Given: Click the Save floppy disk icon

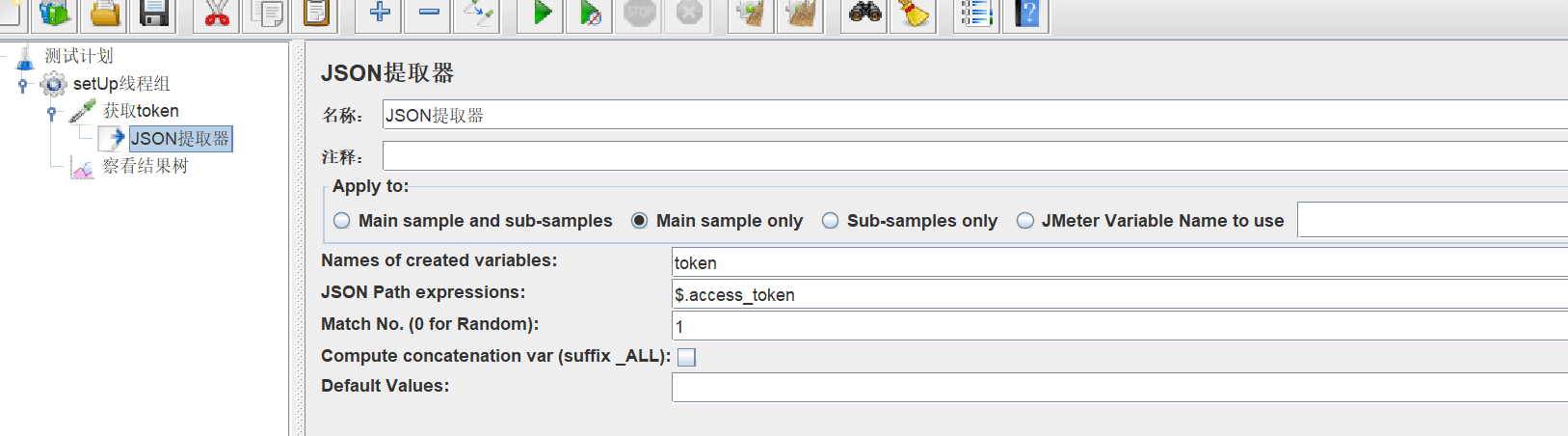Looking at the screenshot, I should pos(154,14).
